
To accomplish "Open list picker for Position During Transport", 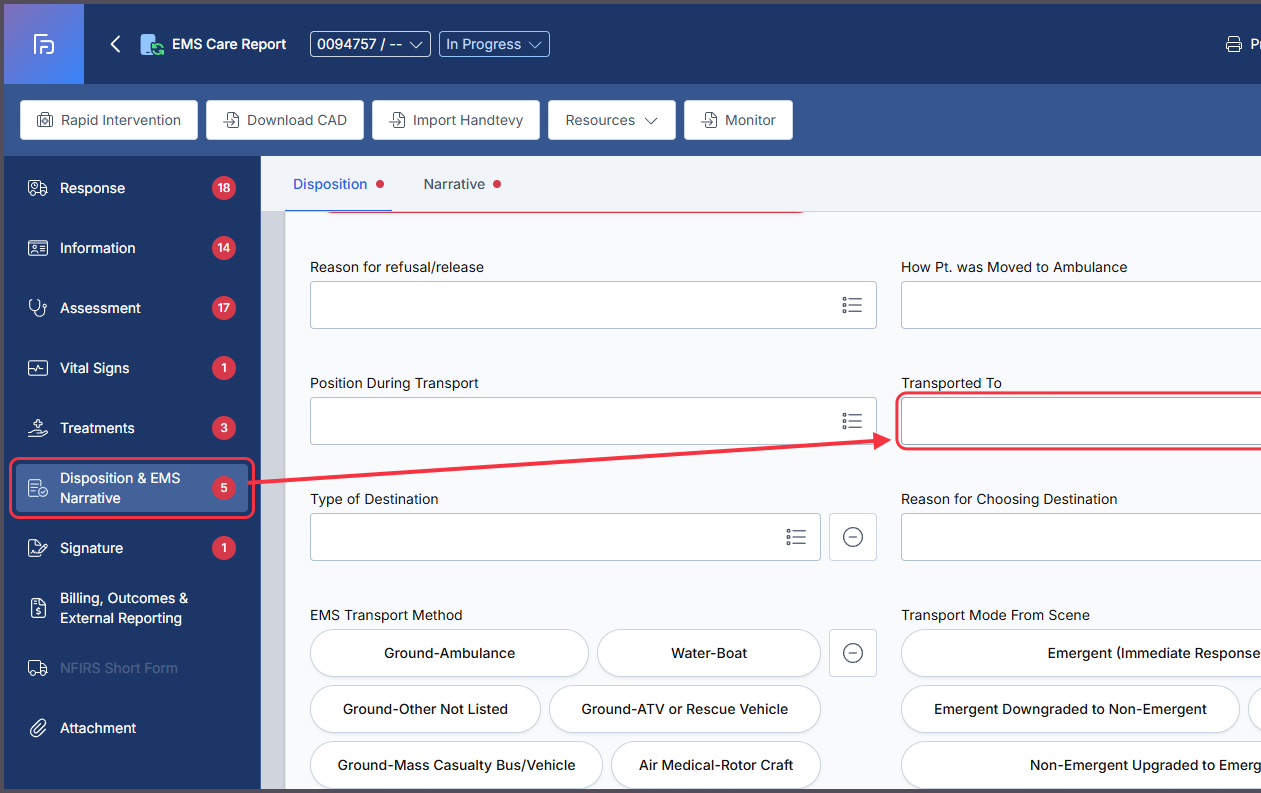I will [852, 421].
